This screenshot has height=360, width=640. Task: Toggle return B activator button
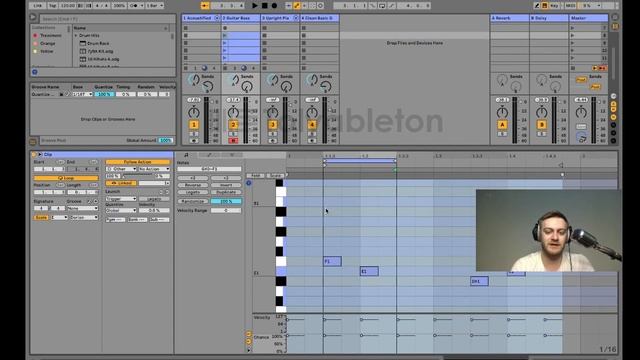pyautogui.click(x=542, y=125)
